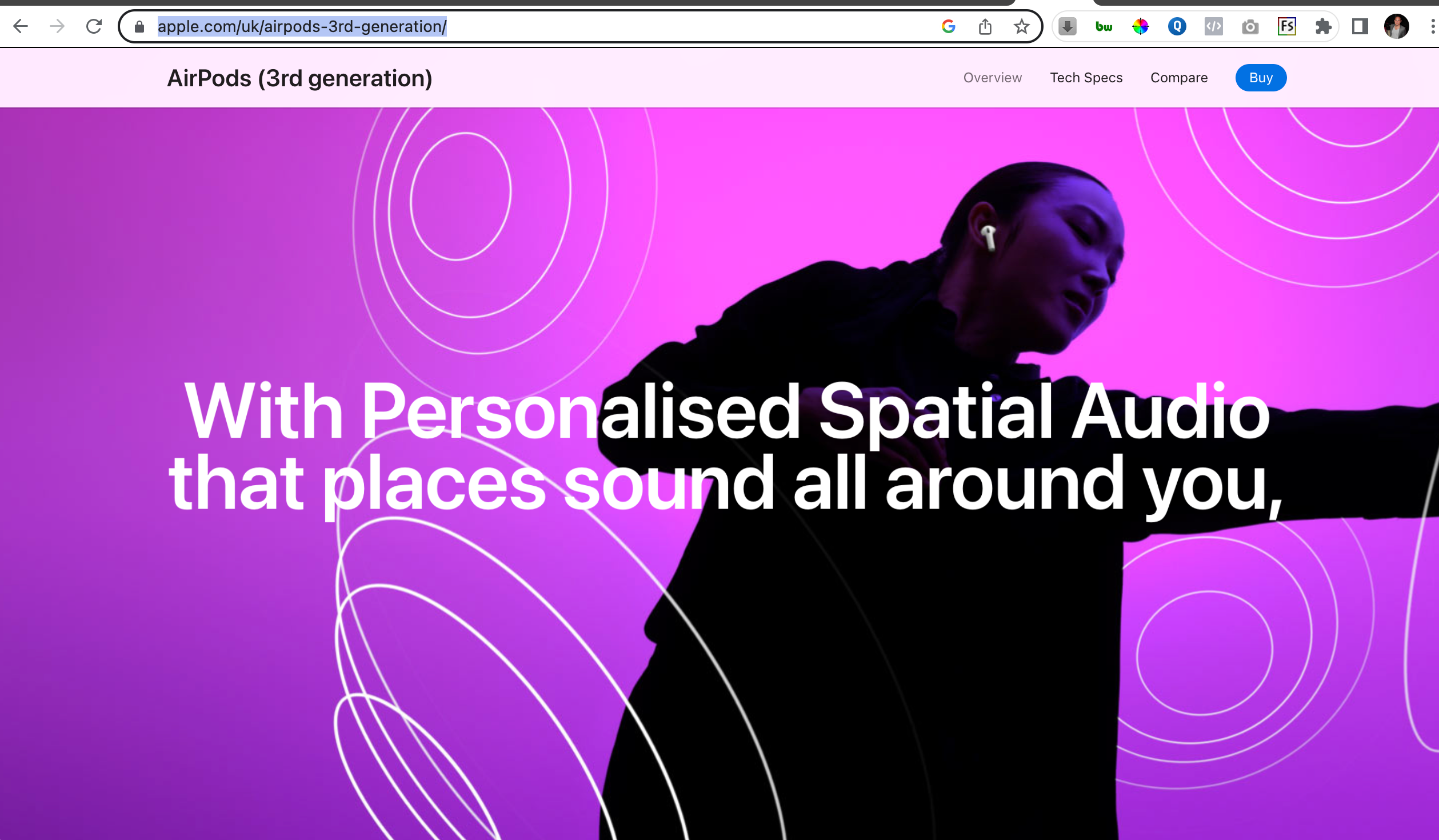The image size is (1439, 840).
Task: Open the Compare page link
Action: [x=1179, y=78]
